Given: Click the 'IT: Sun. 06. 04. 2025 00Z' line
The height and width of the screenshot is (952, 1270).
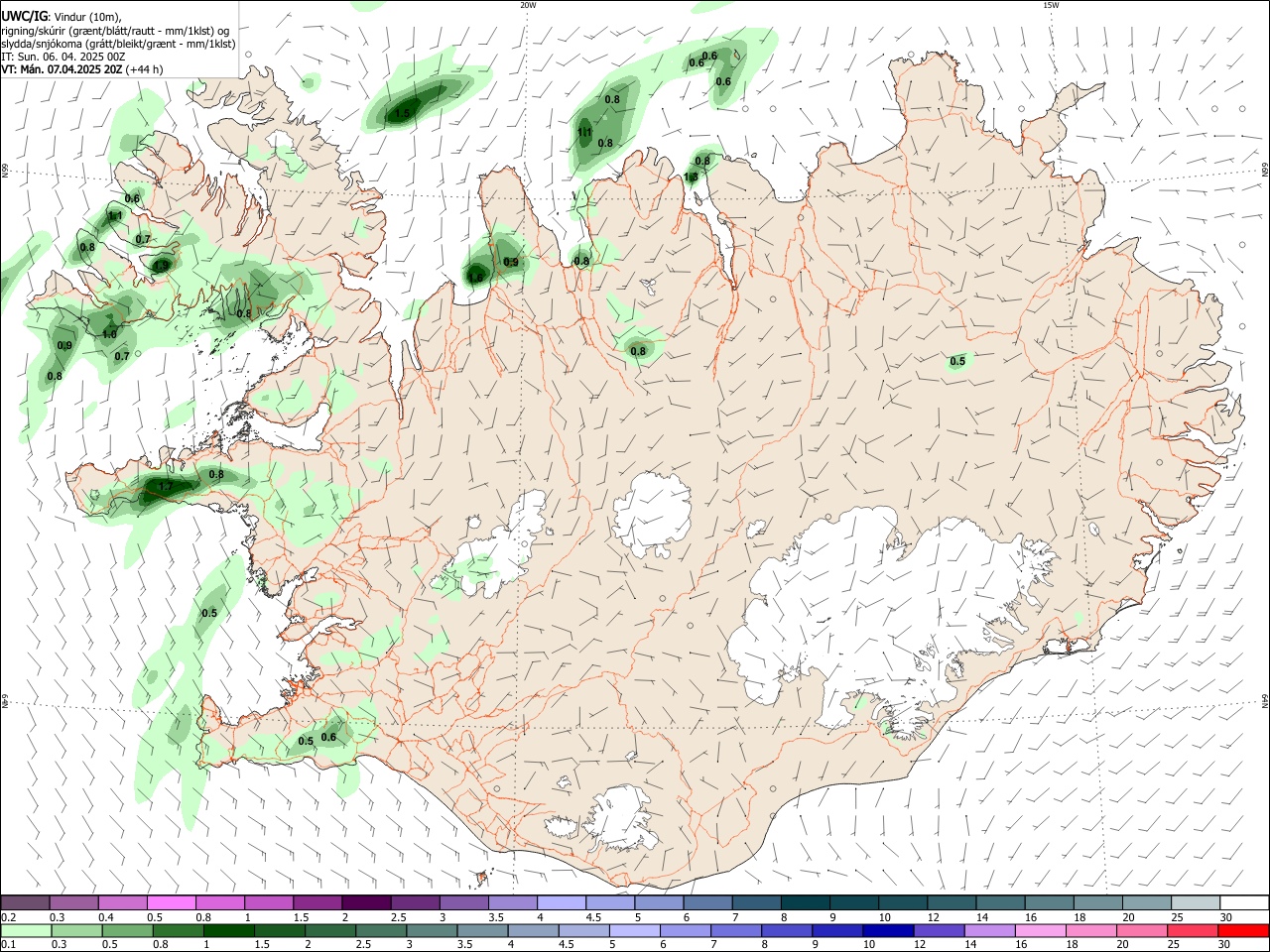Looking at the screenshot, I should point(63,57).
